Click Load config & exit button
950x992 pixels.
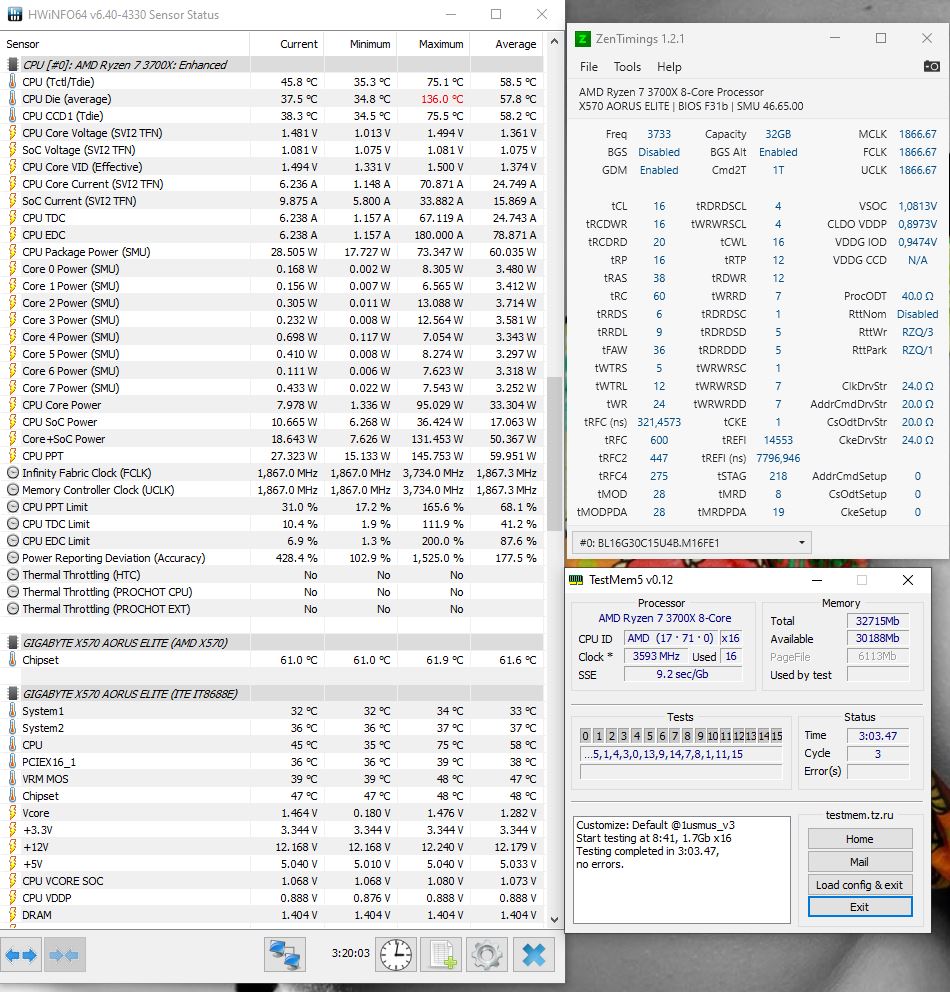tap(860, 884)
